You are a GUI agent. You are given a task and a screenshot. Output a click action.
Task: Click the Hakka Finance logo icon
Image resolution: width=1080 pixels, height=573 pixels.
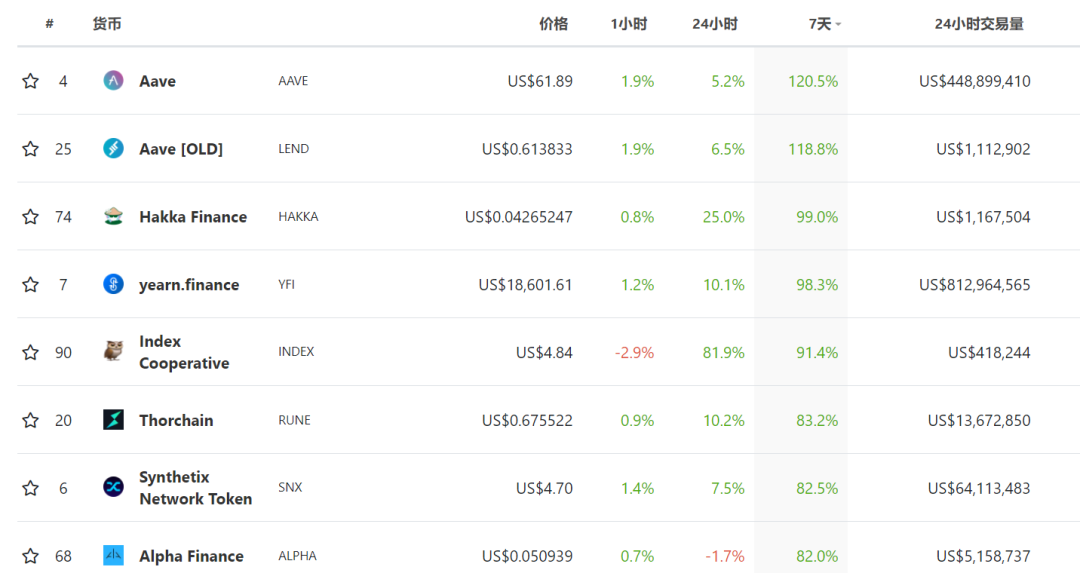[x=113, y=216]
